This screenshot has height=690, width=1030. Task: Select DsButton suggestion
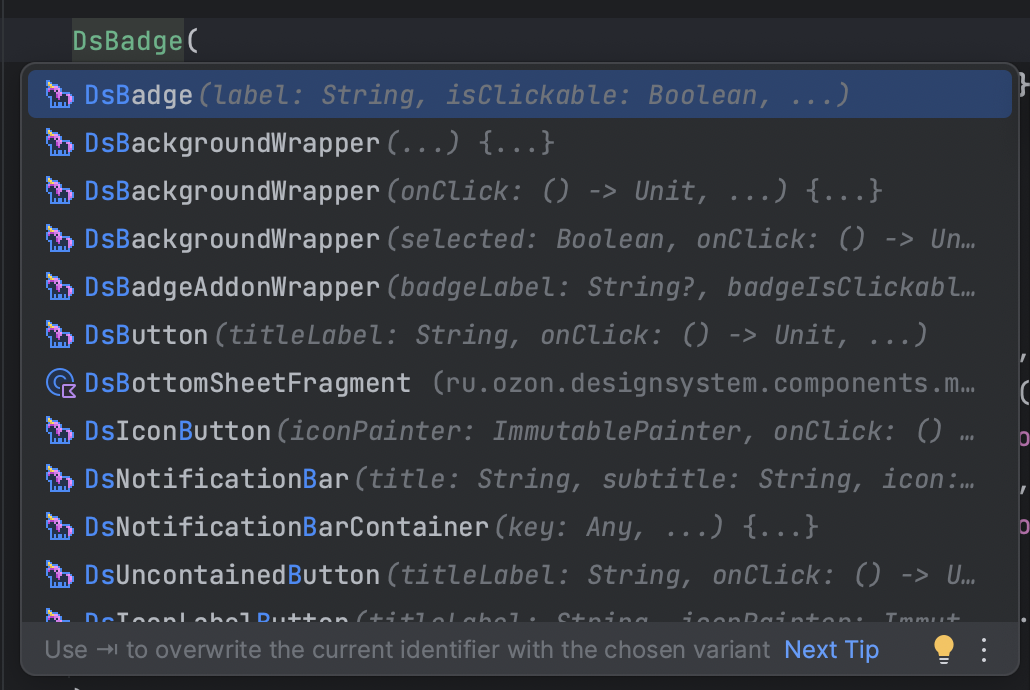[519, 334]
